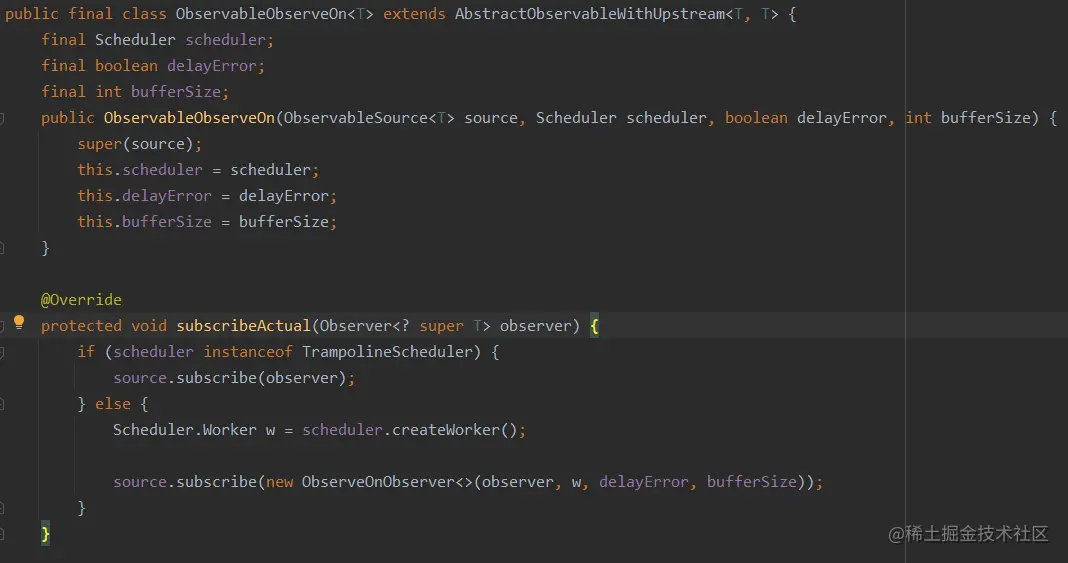Click the @Override annotation
The height and width of the screenshot is (563, 1068).
point(81,300)
